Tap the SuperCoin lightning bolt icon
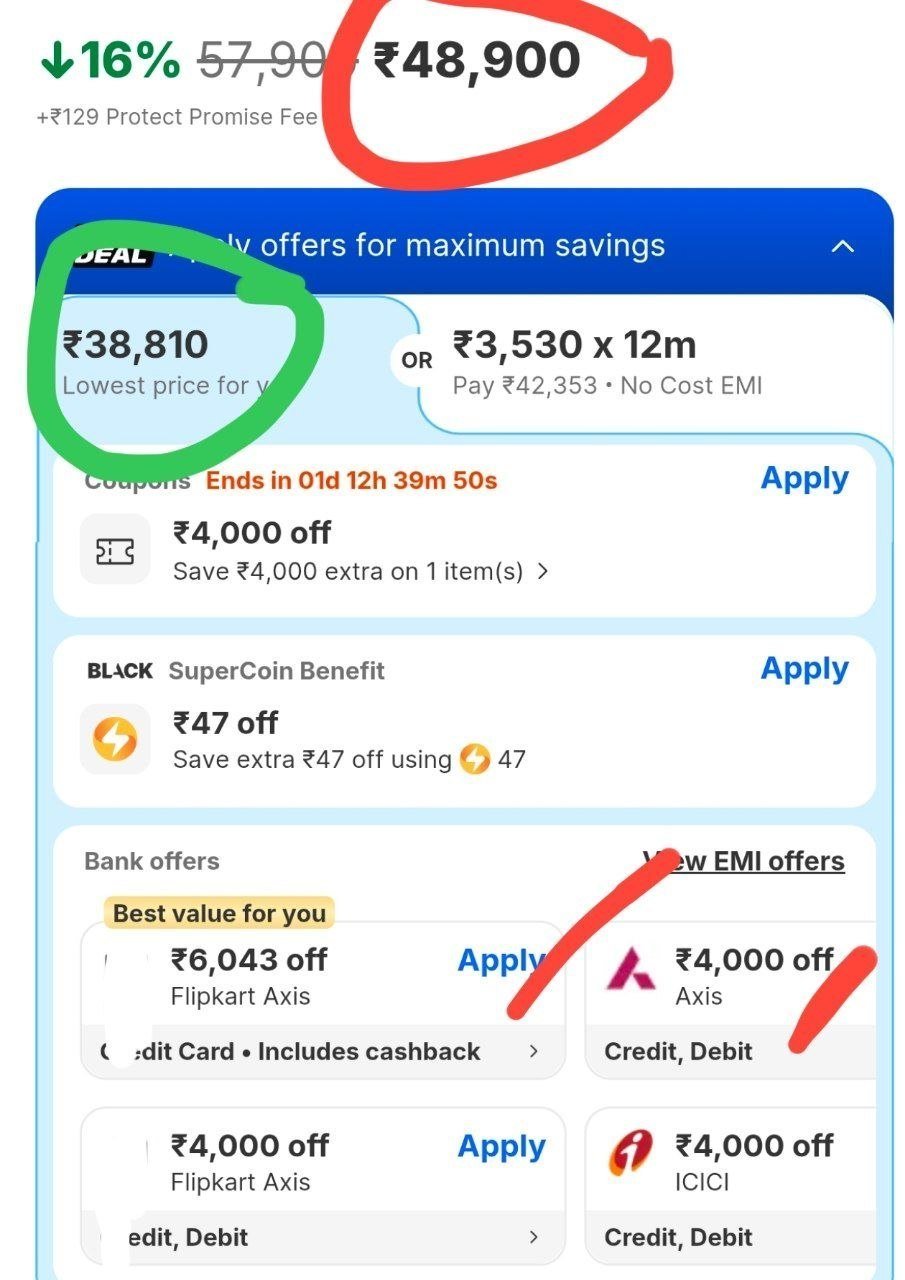The height and width of the screenshot is (1280, 905). click(115, 739)
